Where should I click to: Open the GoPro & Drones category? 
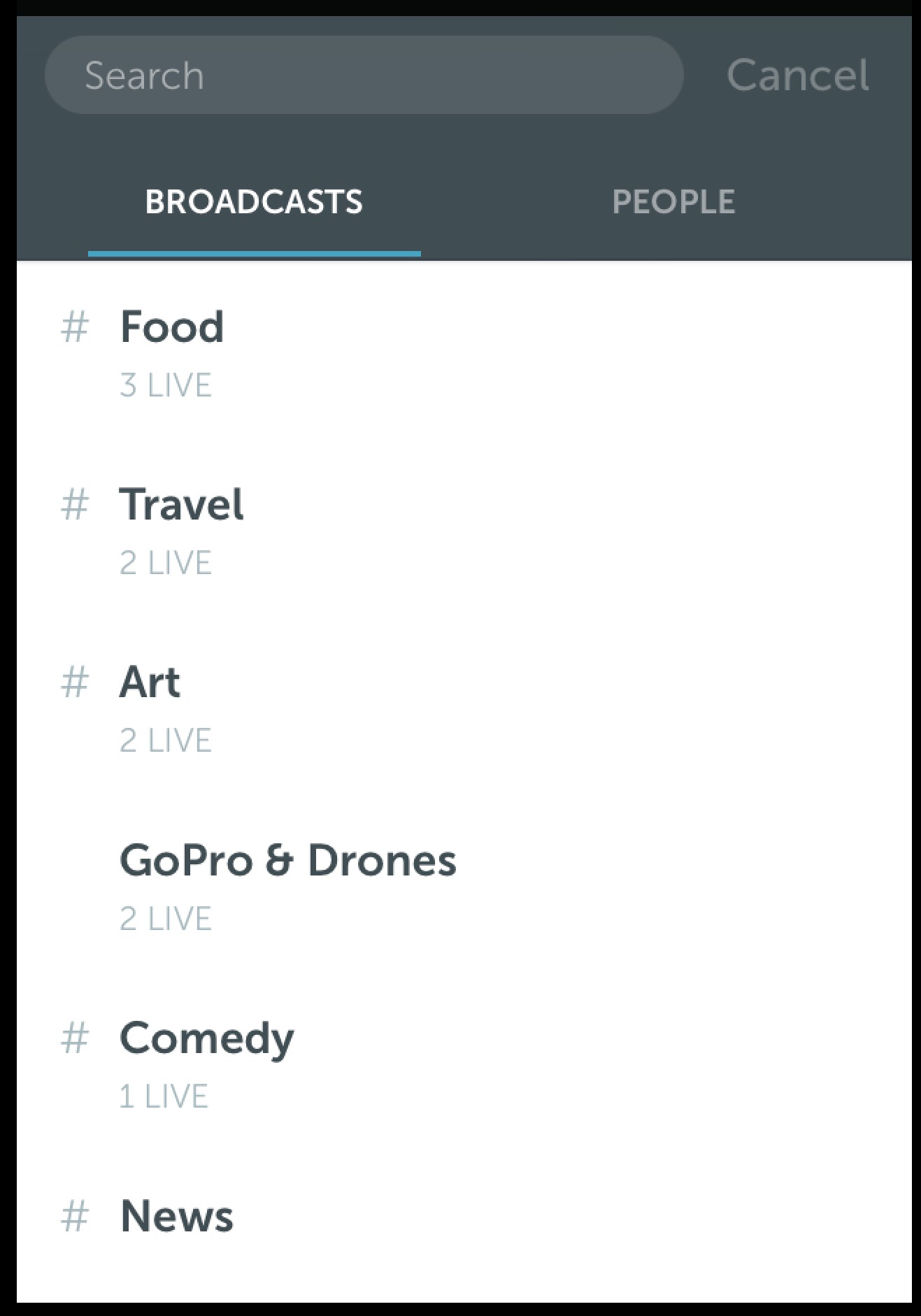coord(287,860)
